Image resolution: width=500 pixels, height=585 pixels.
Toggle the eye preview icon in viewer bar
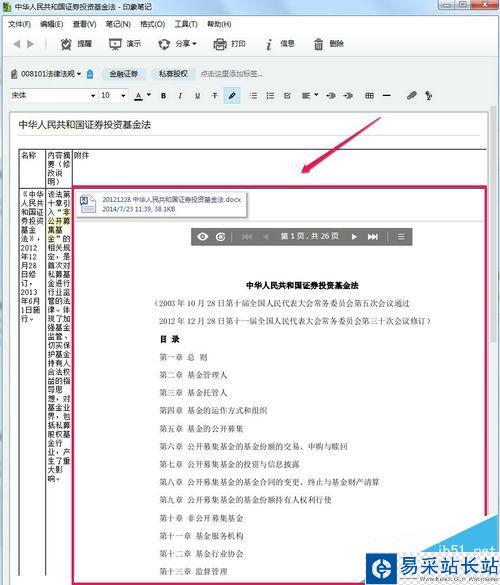tap(203, 237)
